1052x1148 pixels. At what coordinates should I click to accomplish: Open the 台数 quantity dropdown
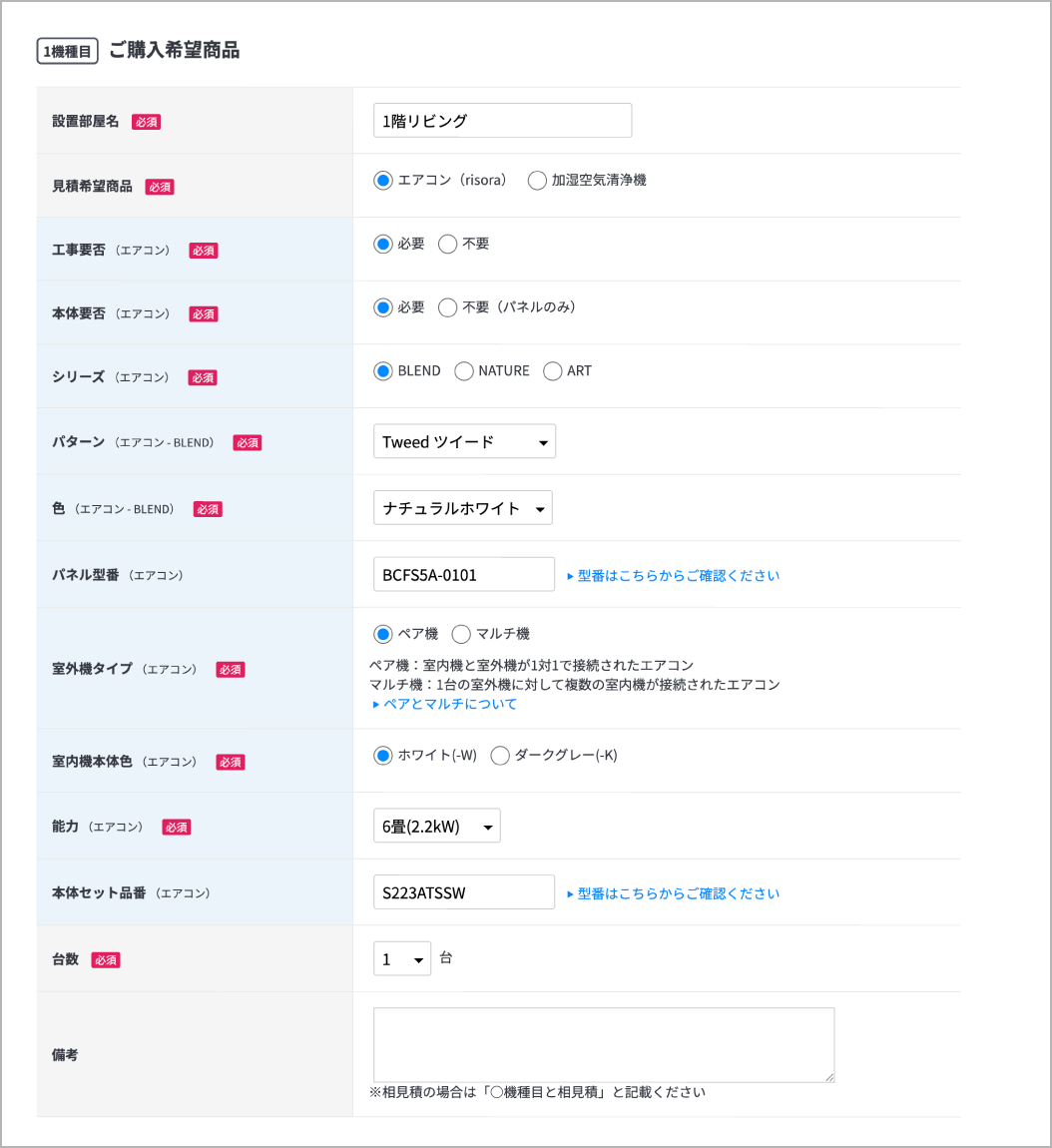coord(402,959)
